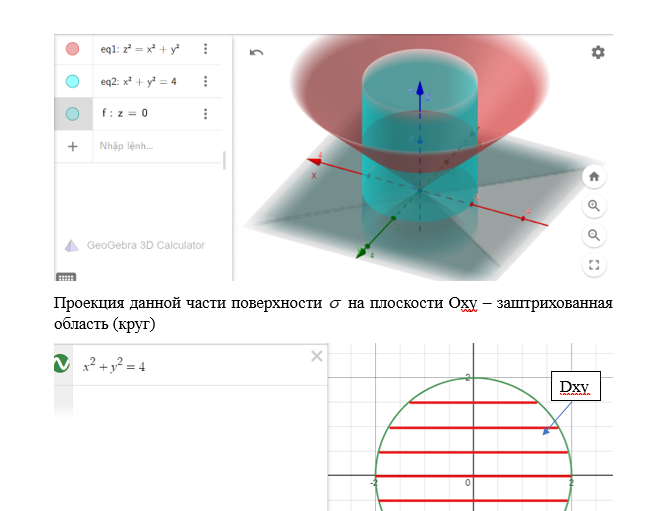Click the plus icon to add input
Image resolution: width=652 pixels, height=511 pixels.
point(73,146)
